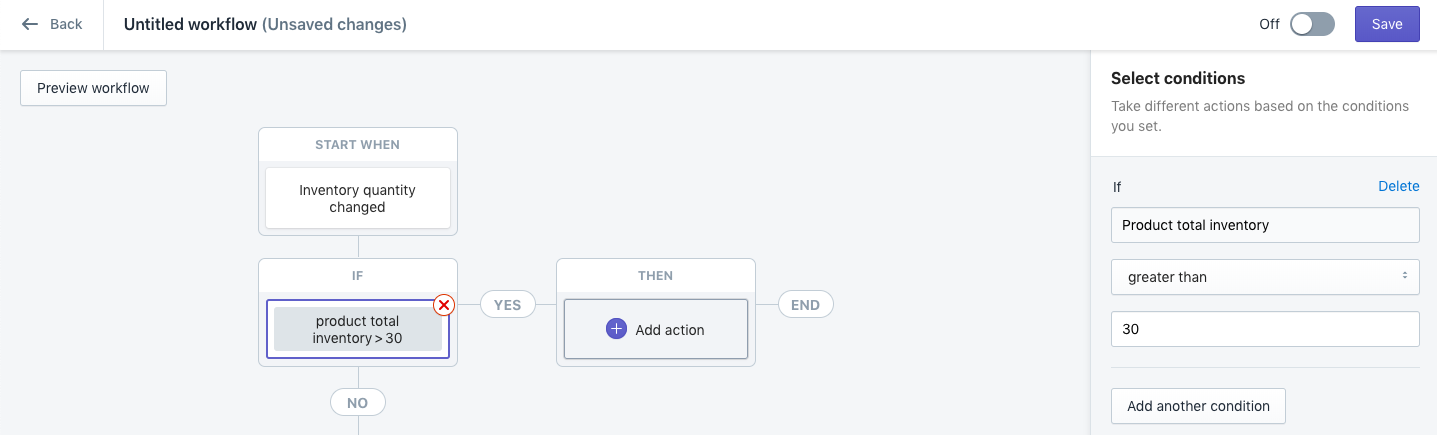Open Preview workflow
This screenshot has width=1437, height=435.
(93, 88)
